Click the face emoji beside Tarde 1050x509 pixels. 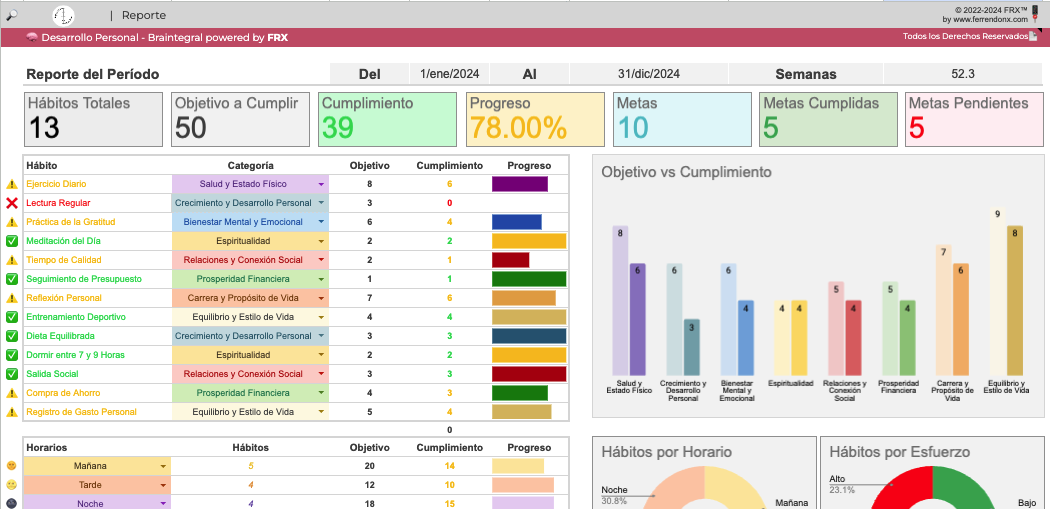coord(11,484)
